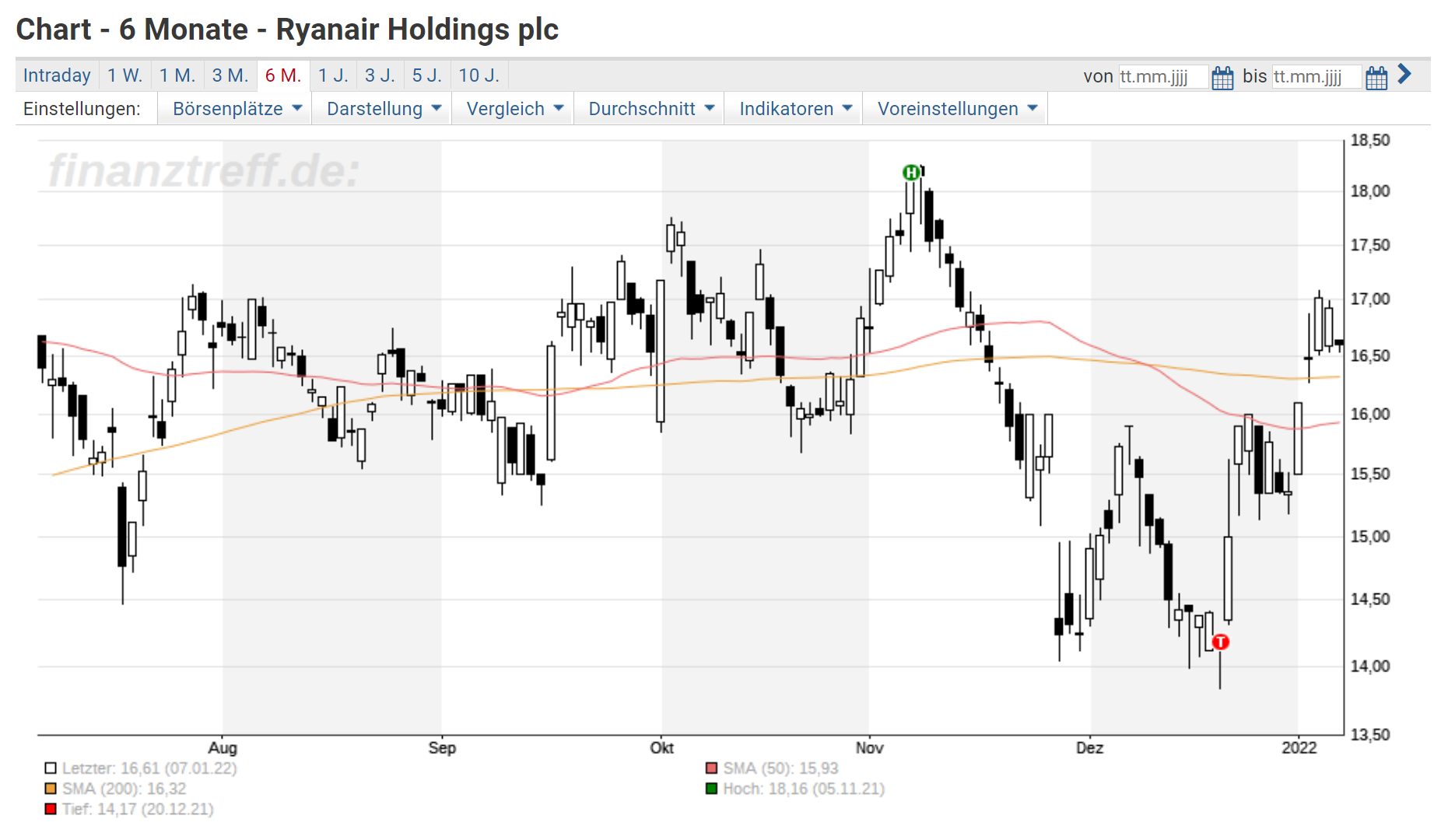Click the 'von' start date field
The height and width of the screenshot is (840, 1441).
[1163, 76]
